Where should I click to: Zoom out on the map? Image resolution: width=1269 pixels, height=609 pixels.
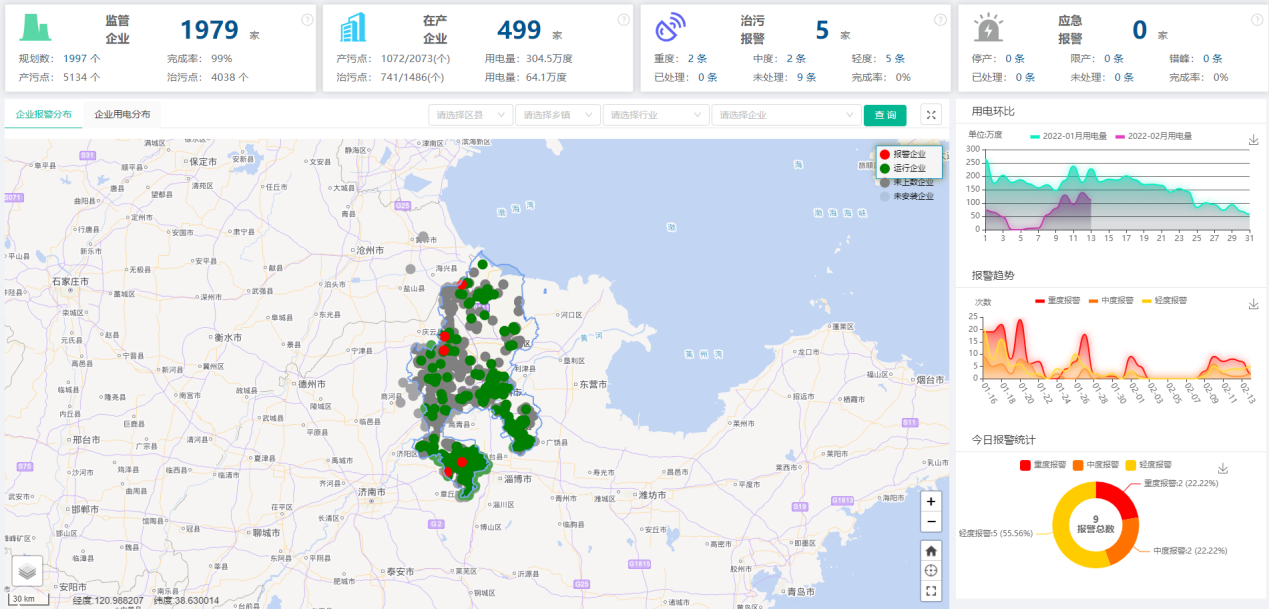point(931,522)
